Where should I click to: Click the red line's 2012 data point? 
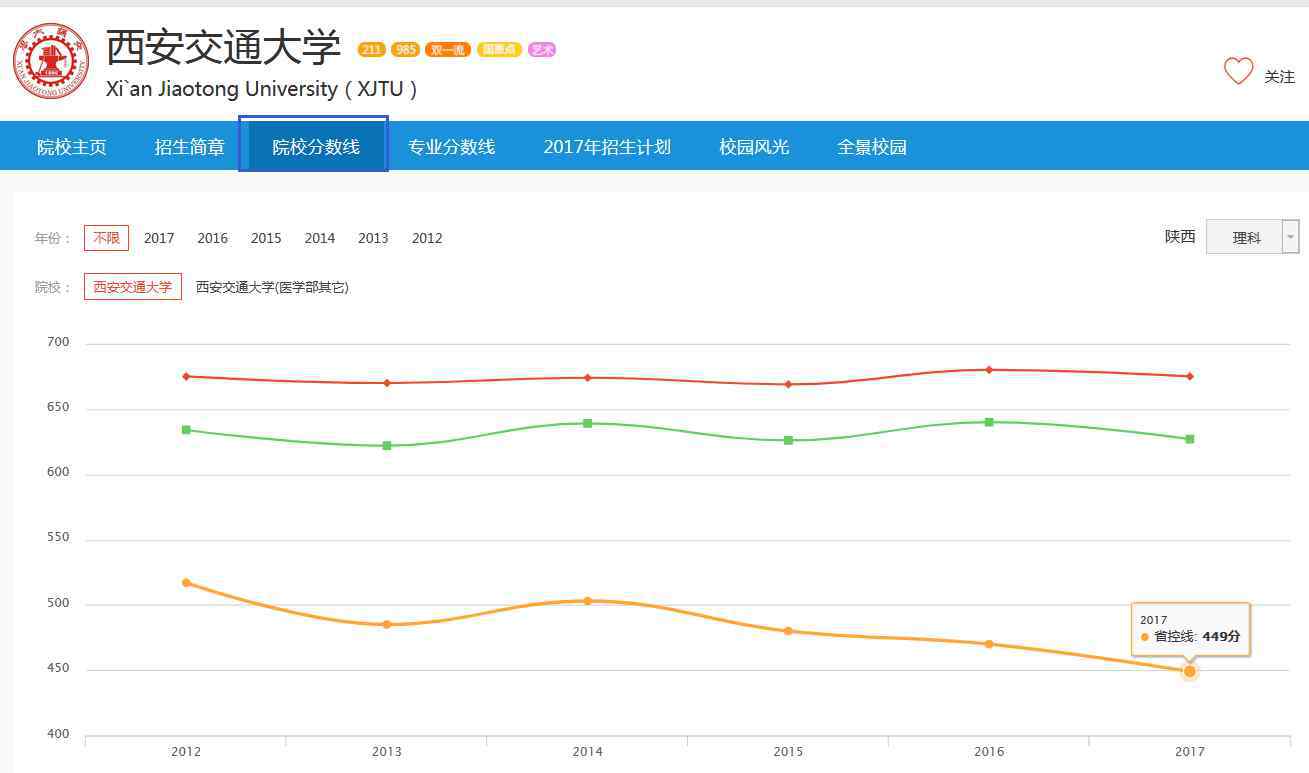(186, 376)
